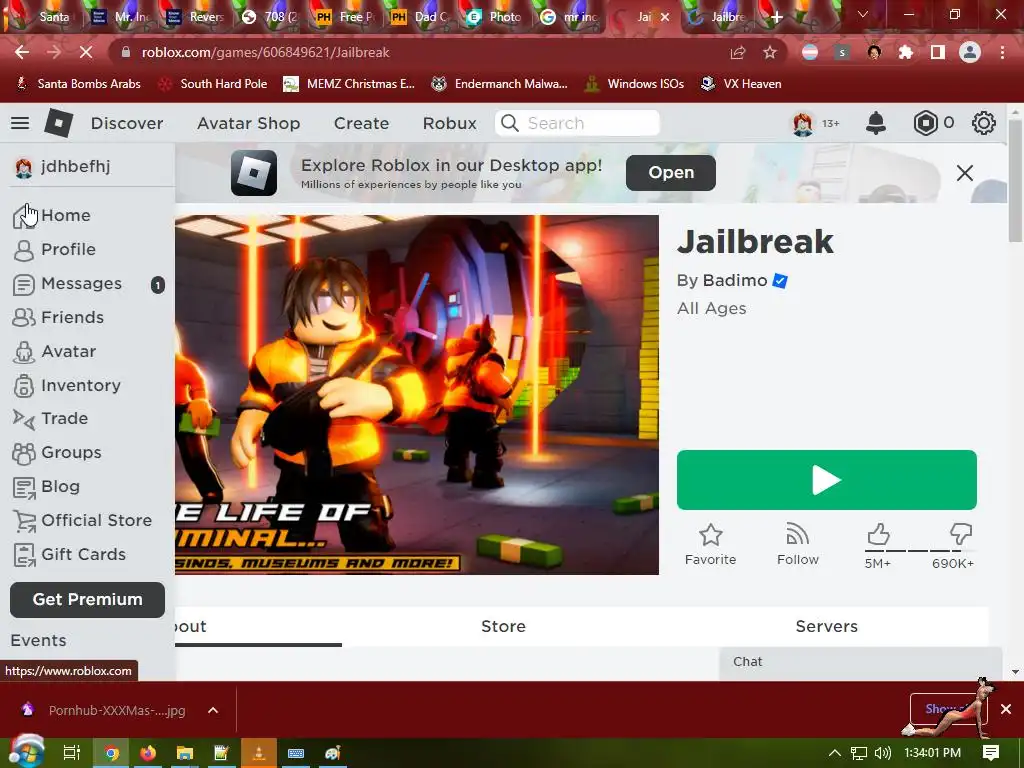Image resolution: width=1024 pixels, height=768 pixels.
Task: Bookmark this page with the star
Action: pyautogui.click(x=770, y=52)
